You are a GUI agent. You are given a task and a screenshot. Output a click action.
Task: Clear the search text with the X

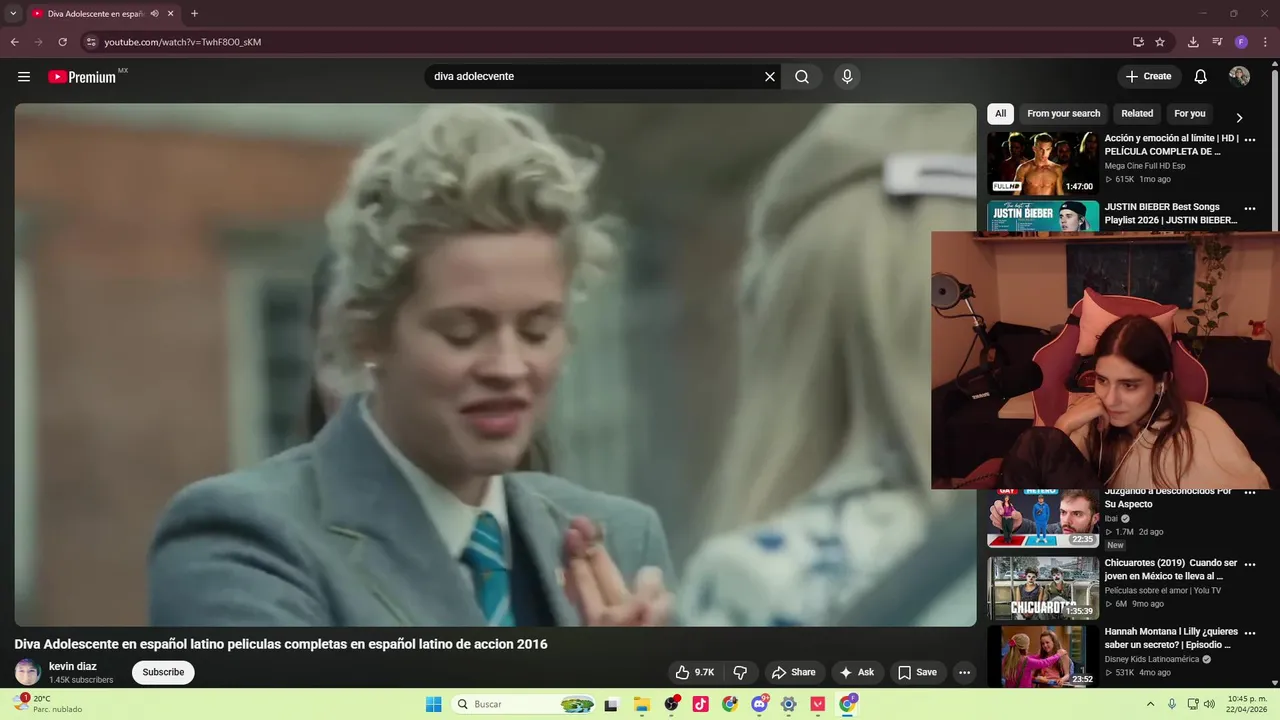click(x=770, y=77)
